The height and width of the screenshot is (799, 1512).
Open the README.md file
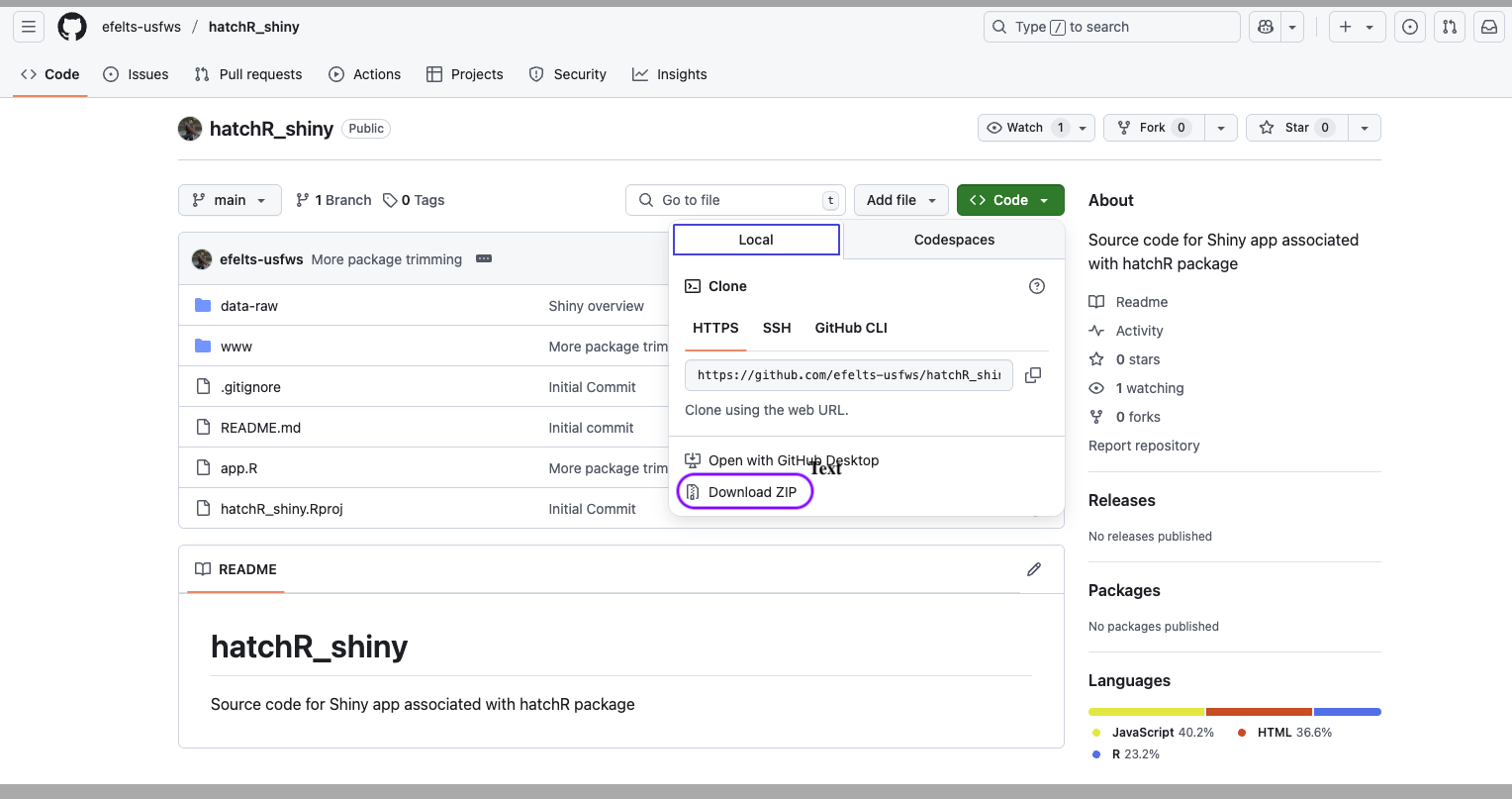[260, 428]
